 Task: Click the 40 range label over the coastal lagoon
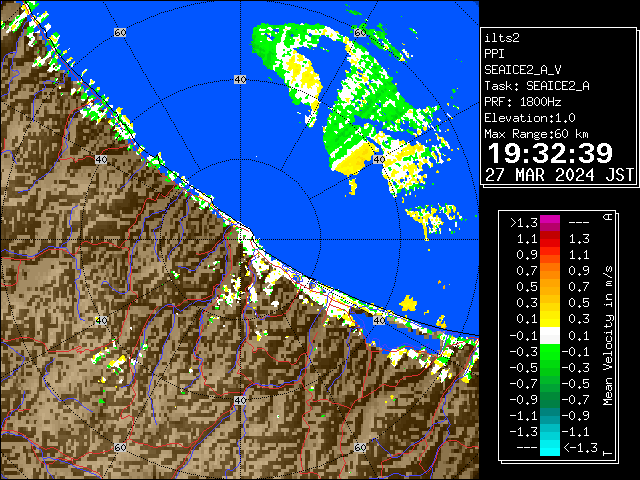click(379, 320)
